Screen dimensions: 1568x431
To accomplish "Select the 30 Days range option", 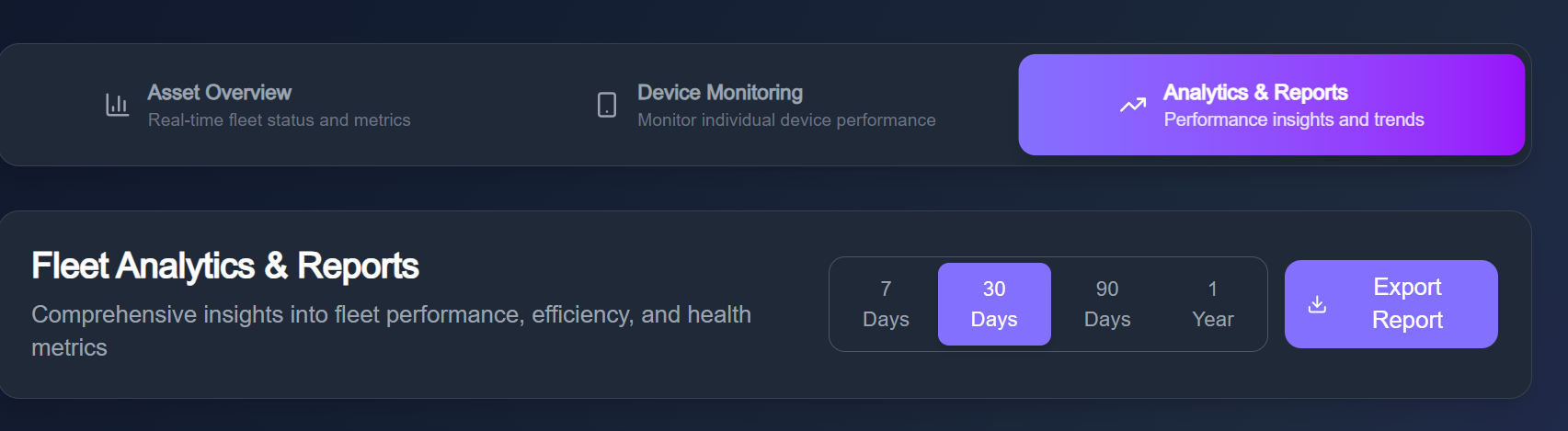I will (x=994, y=304).
